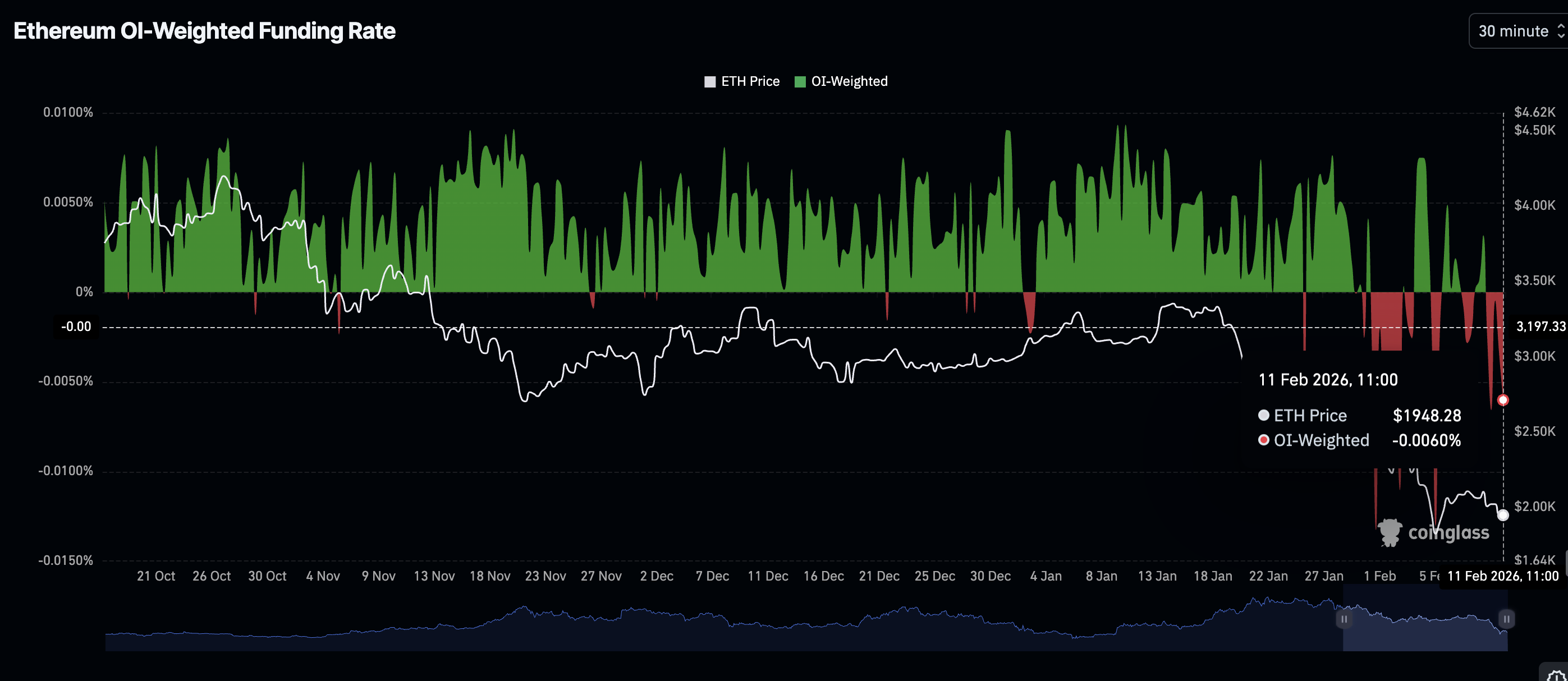Click the gray dot beside ETH Price in the tooltip
The height and width of the screenshot is (681, 1568).
click(x=1264, y=415)
